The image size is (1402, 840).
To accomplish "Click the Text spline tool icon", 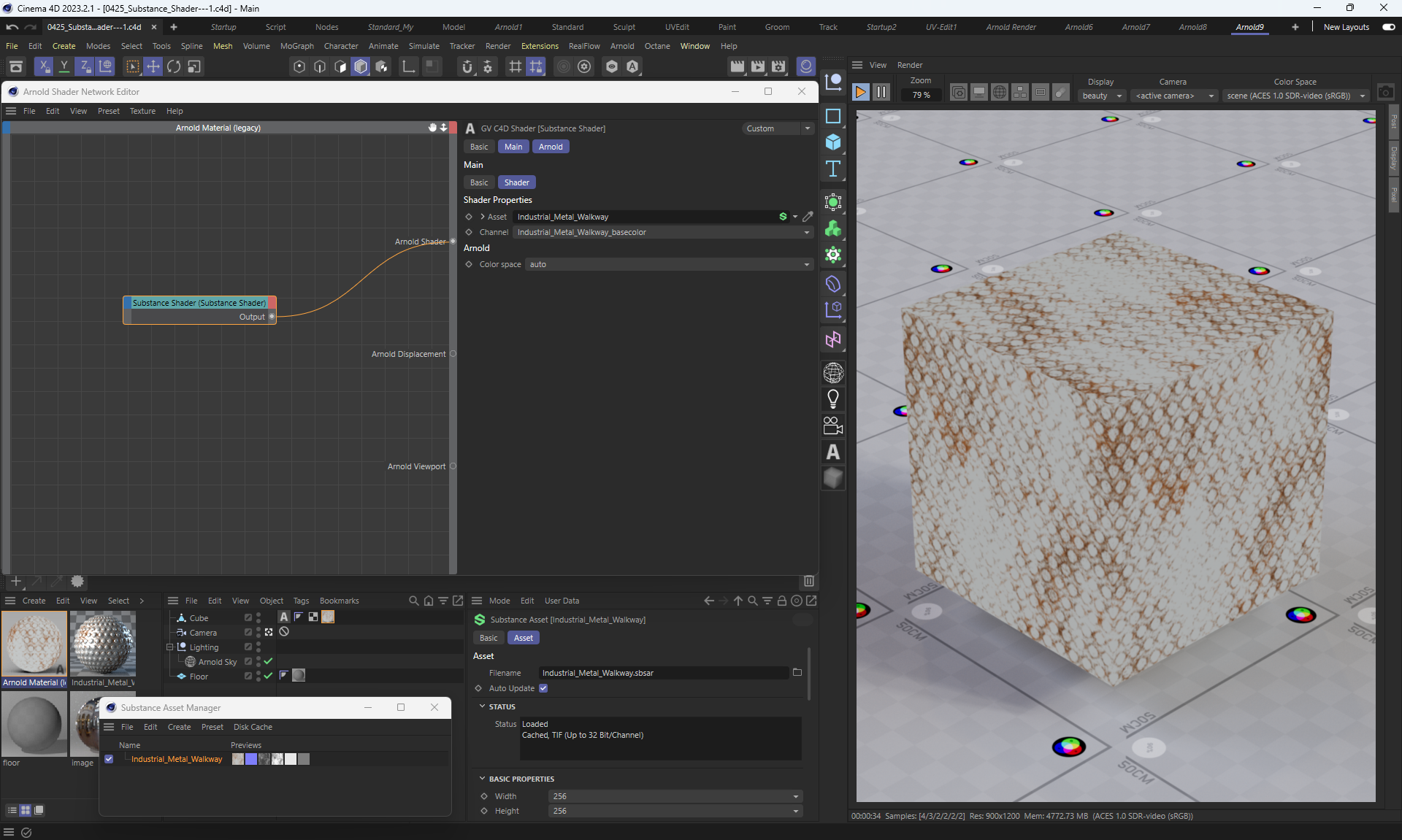I will pos(833,169).
